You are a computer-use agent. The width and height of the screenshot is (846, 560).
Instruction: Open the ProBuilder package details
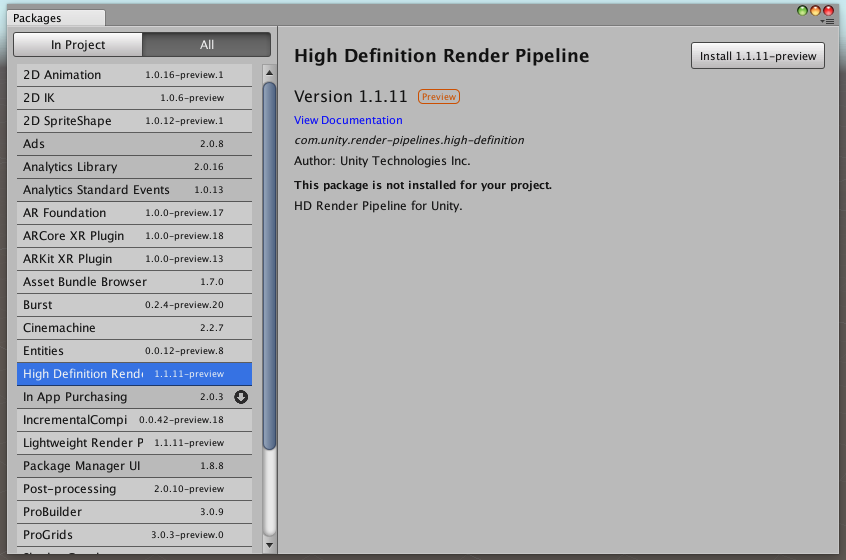[x=134, y=512]
